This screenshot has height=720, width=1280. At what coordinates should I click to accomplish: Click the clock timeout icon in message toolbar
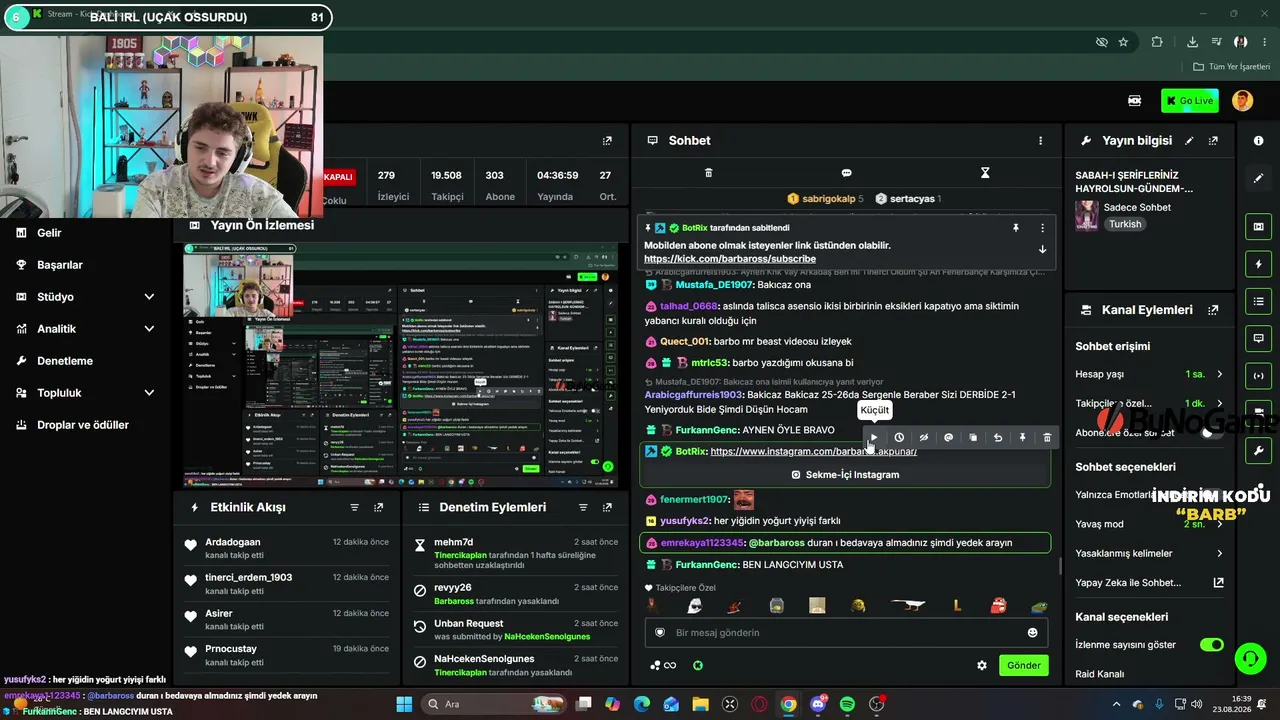click(899, 437)
